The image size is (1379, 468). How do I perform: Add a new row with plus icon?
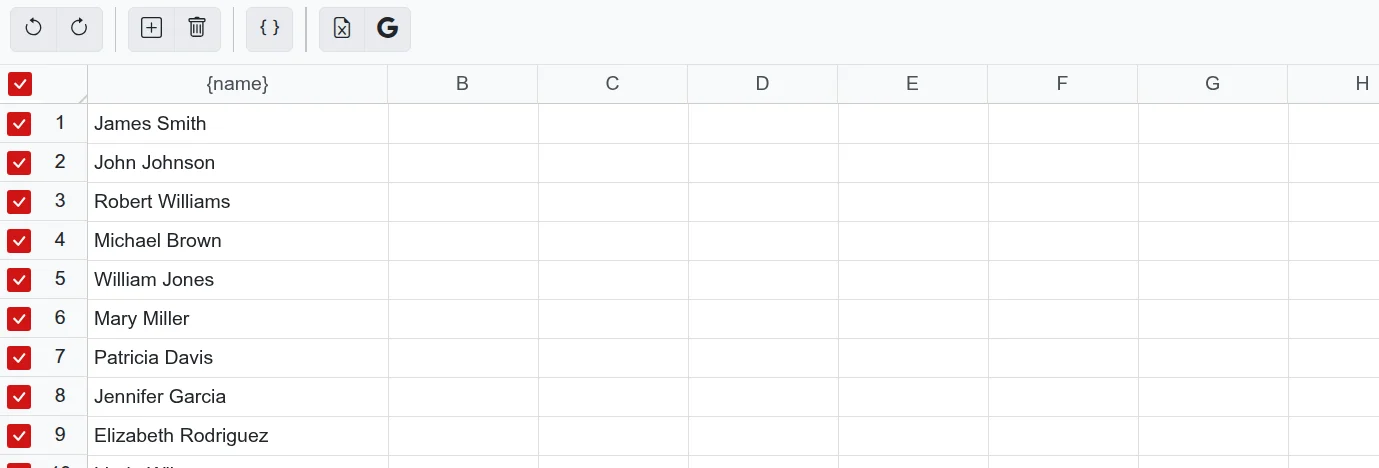click(151, 28)
